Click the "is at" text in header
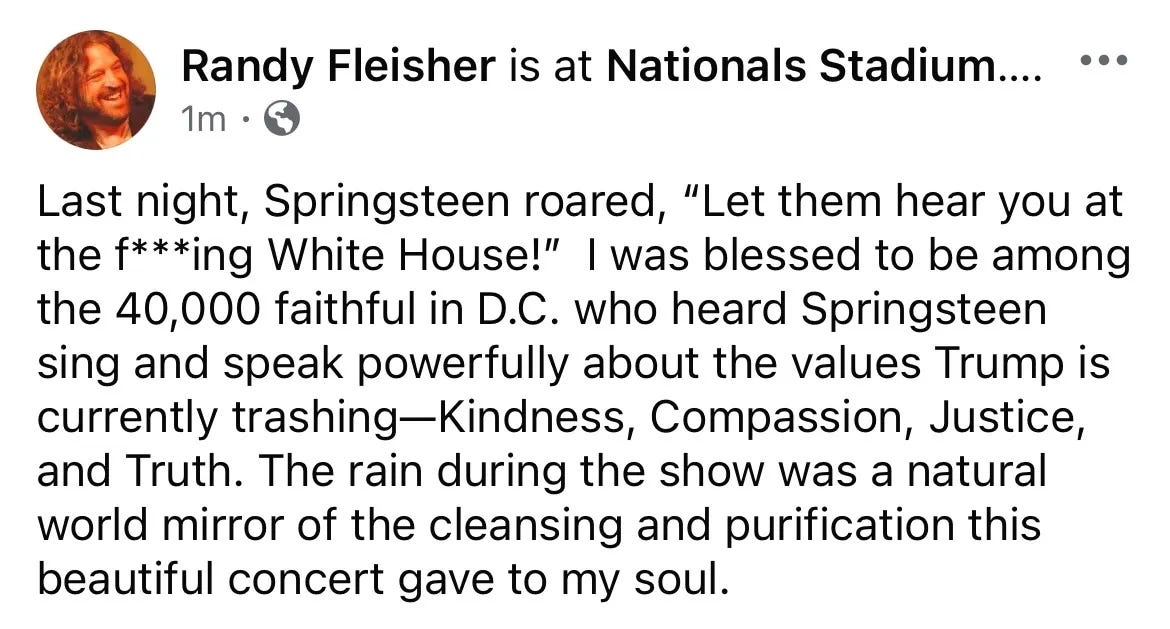Image resolution: width=1170 pixels, height=629 pixels. pos(551,66)
